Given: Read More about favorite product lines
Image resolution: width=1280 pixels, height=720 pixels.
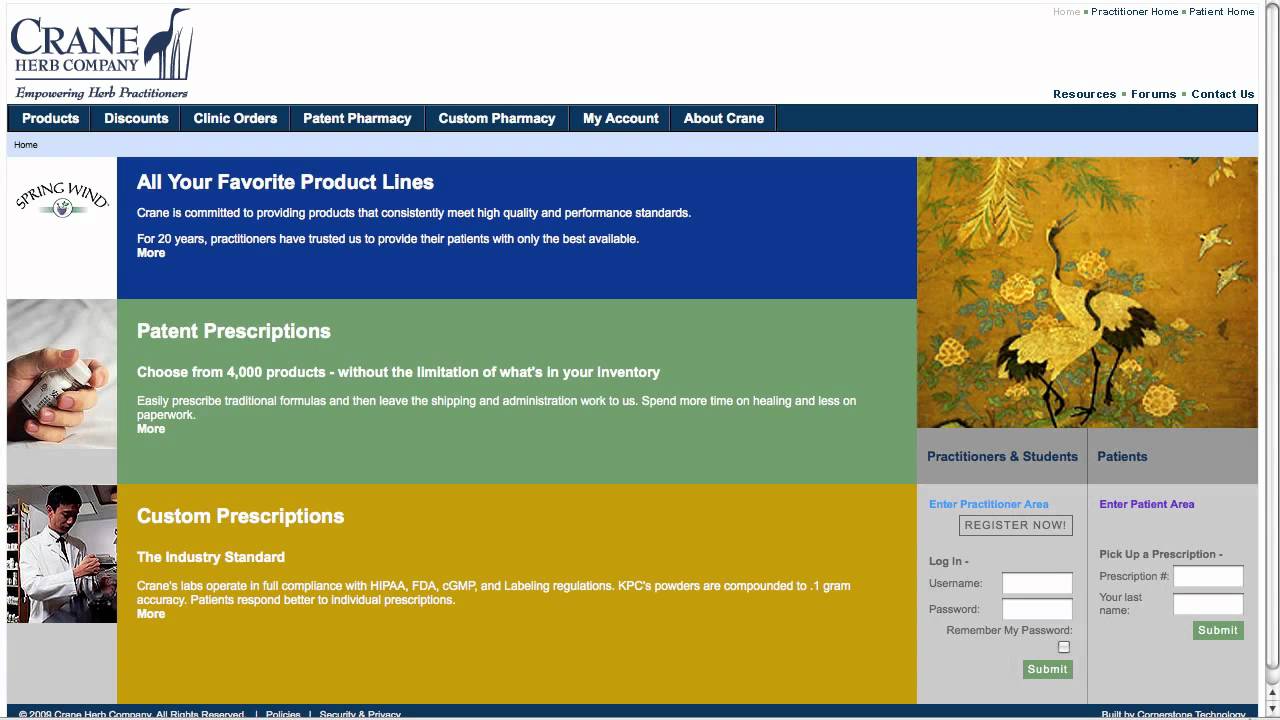Looking at the screenshot, I should coord(151,253).
